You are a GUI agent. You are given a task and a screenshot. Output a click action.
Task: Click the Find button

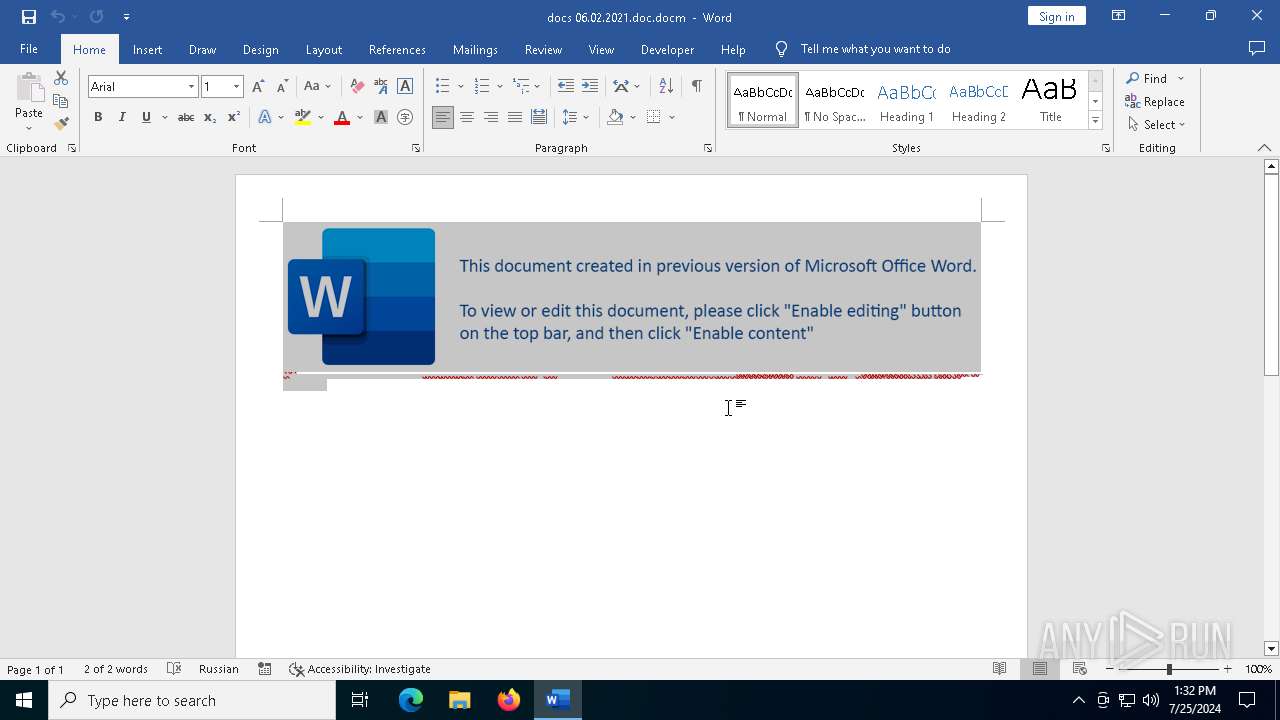coord(1146,78)
